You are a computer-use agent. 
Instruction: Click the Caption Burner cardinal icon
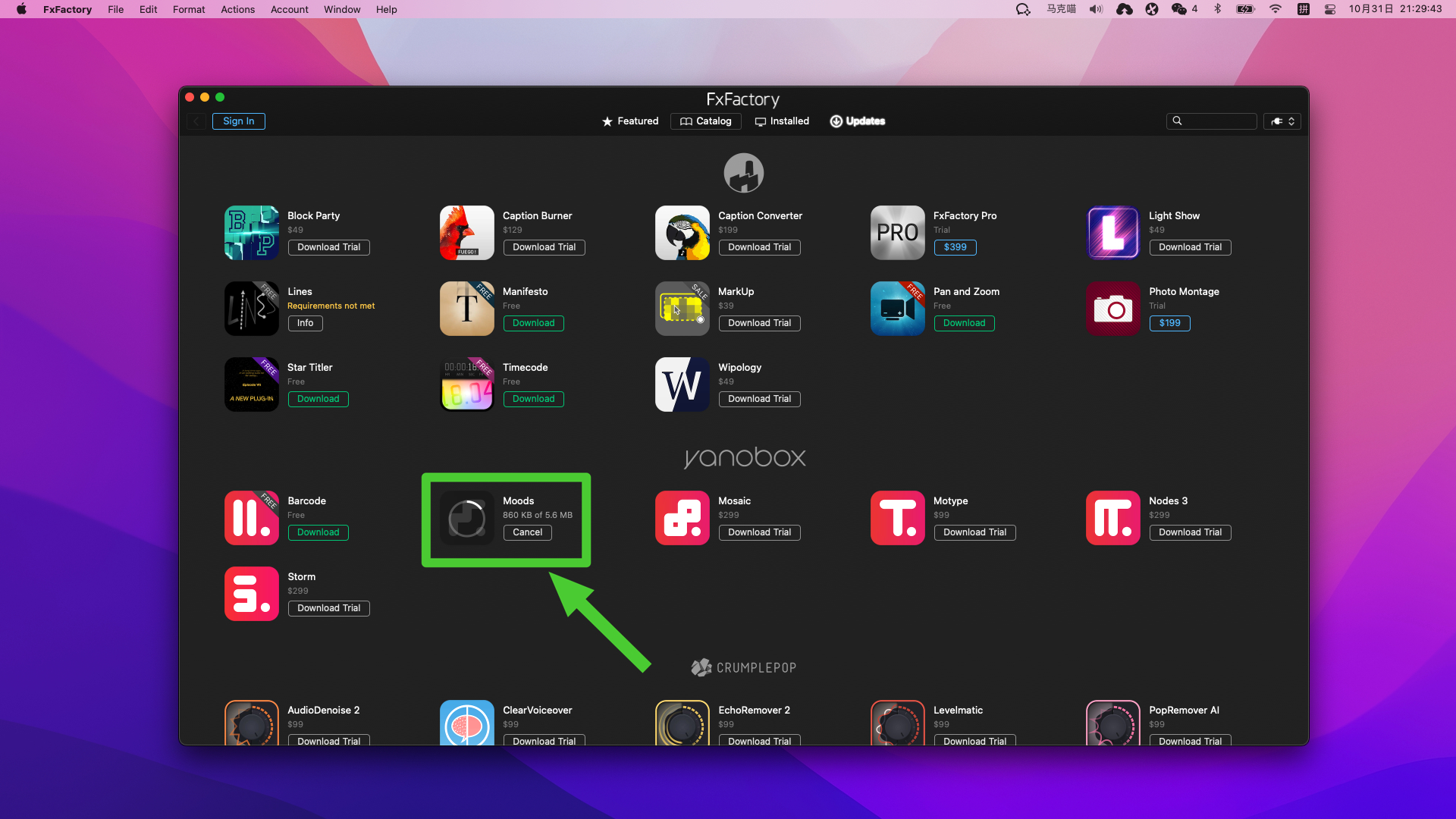466,233
